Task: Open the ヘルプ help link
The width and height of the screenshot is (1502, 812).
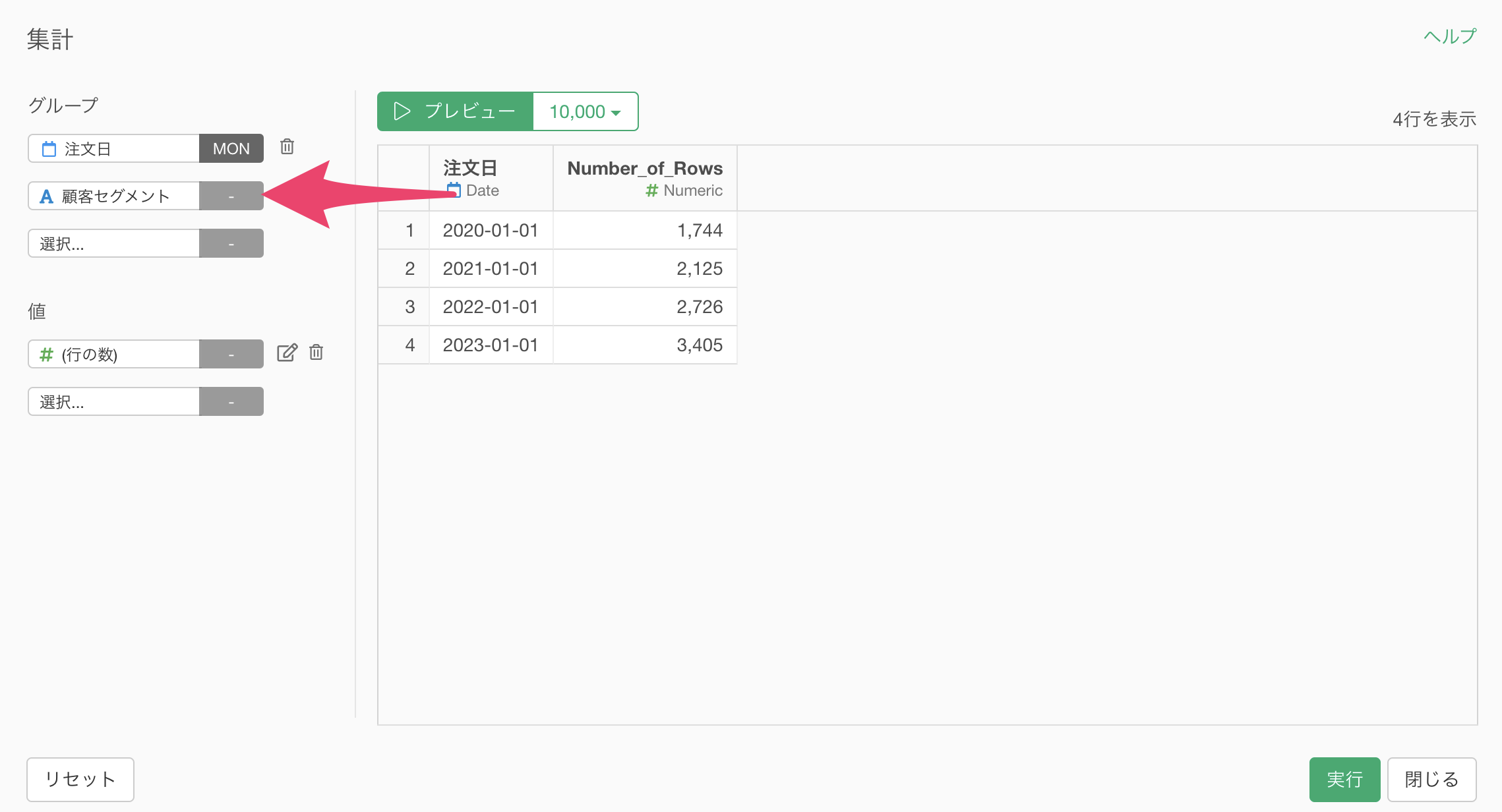Action: pyautogui.click(x=1450, y=36)
